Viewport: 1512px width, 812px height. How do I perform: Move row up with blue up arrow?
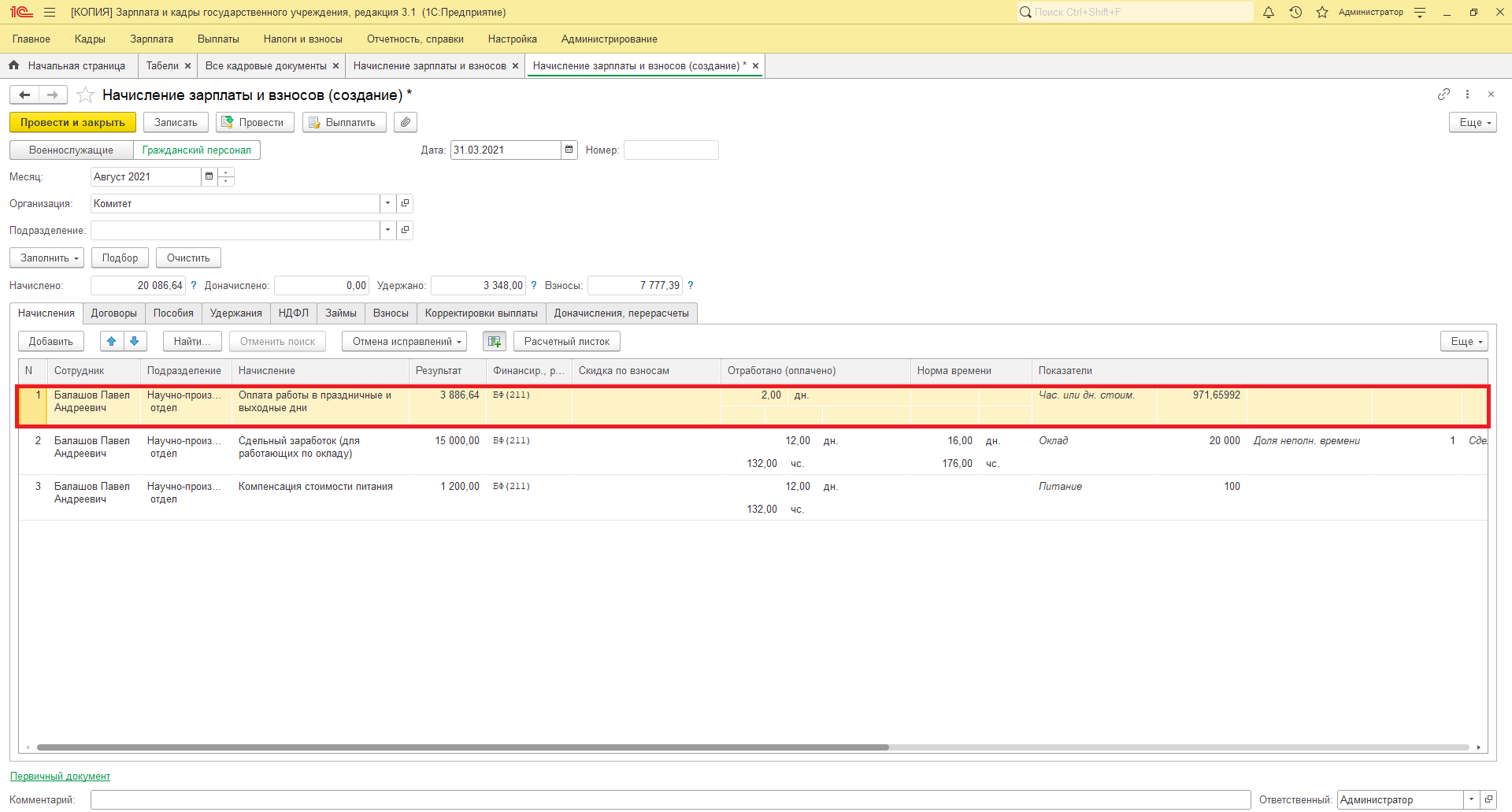tap(112, 342)
